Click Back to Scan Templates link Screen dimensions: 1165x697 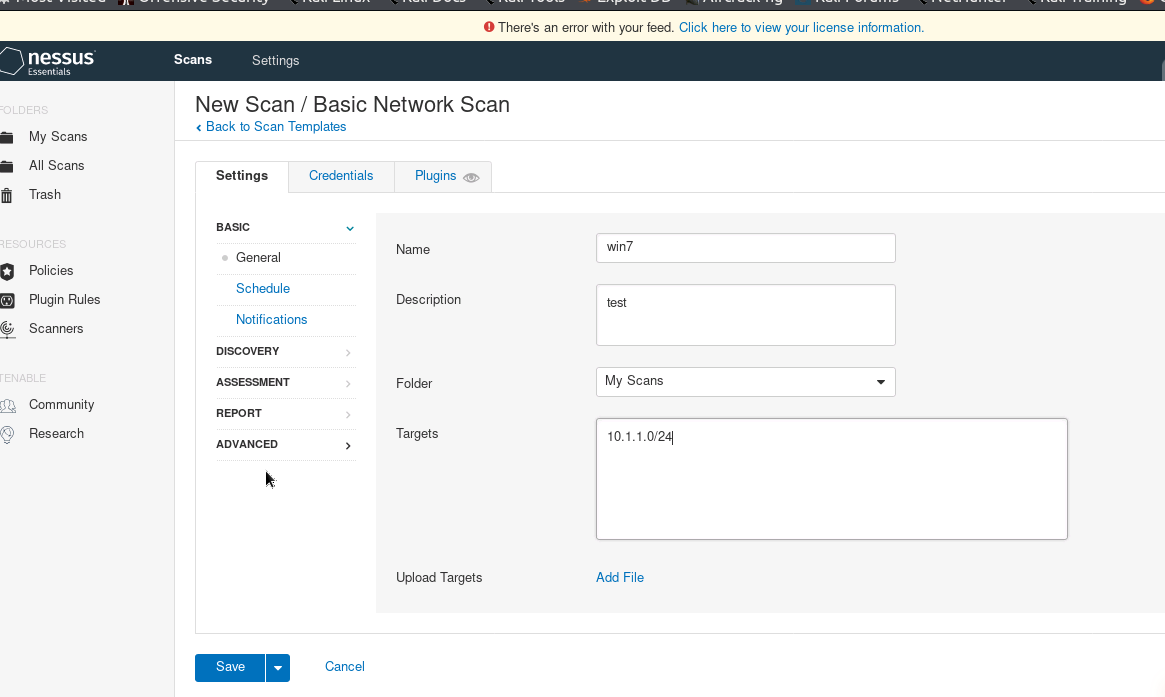coord(270,127)
